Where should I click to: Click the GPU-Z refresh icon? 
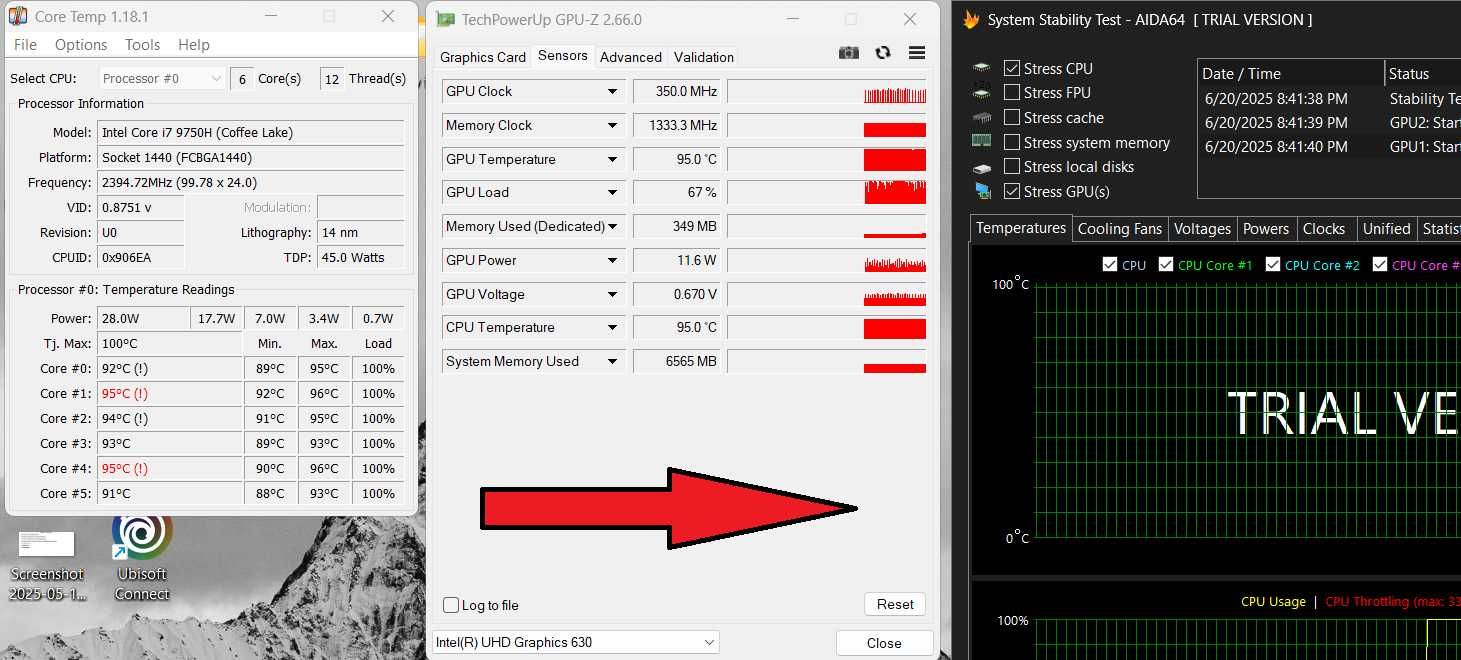882,53
